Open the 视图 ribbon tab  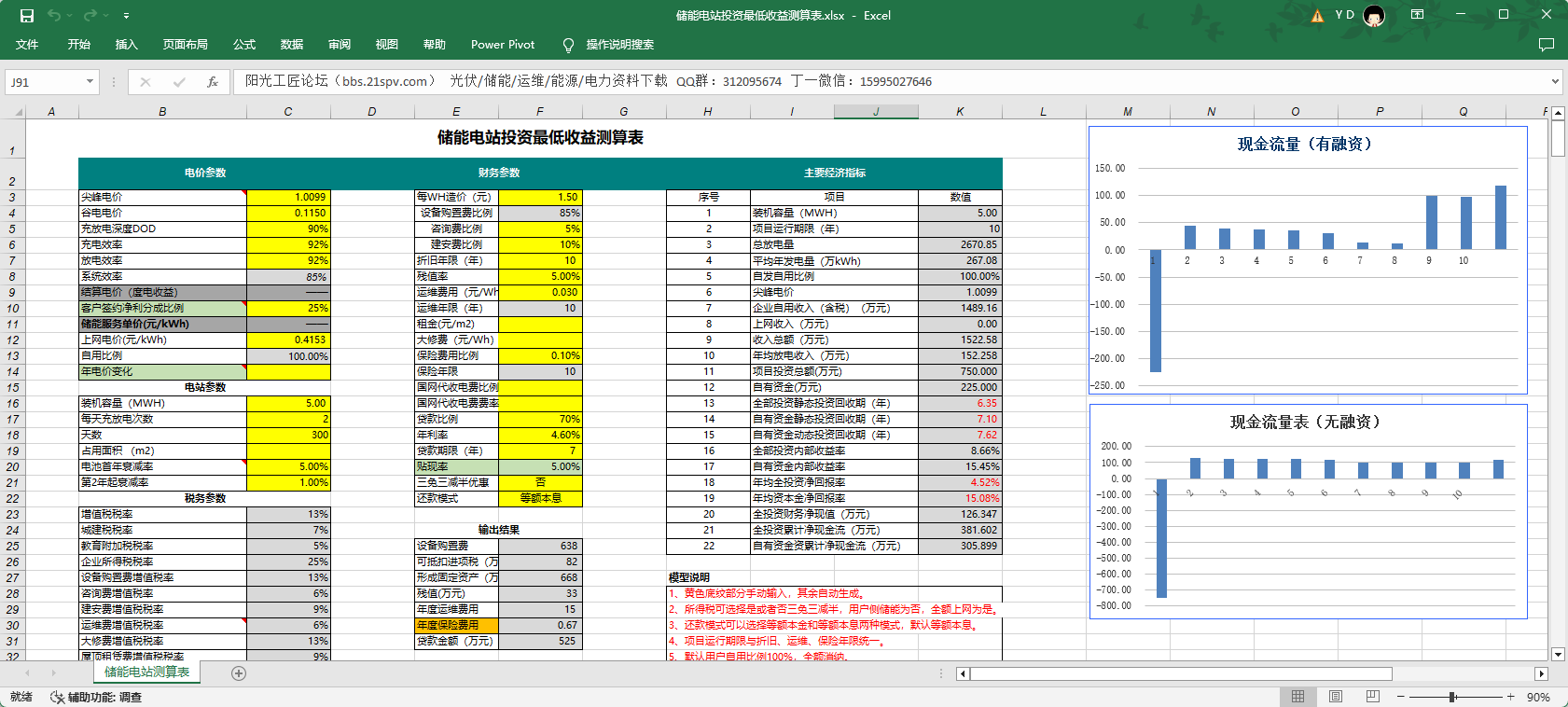(387, 45)
